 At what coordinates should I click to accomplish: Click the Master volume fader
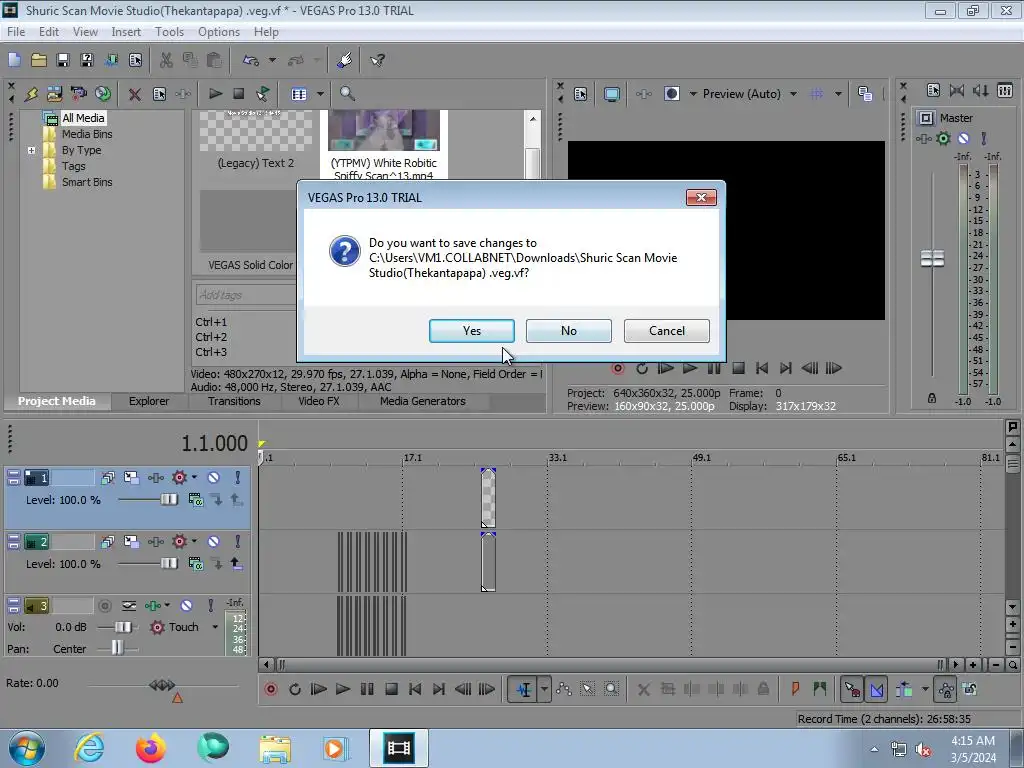(x=932, y=259)
